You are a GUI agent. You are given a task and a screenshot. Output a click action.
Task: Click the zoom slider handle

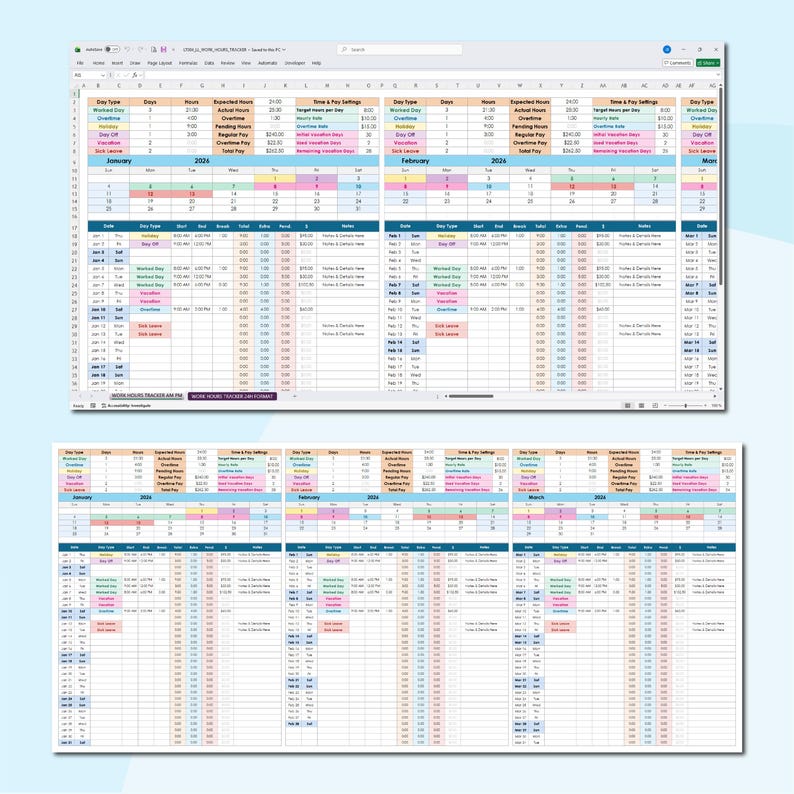point(686,406)
